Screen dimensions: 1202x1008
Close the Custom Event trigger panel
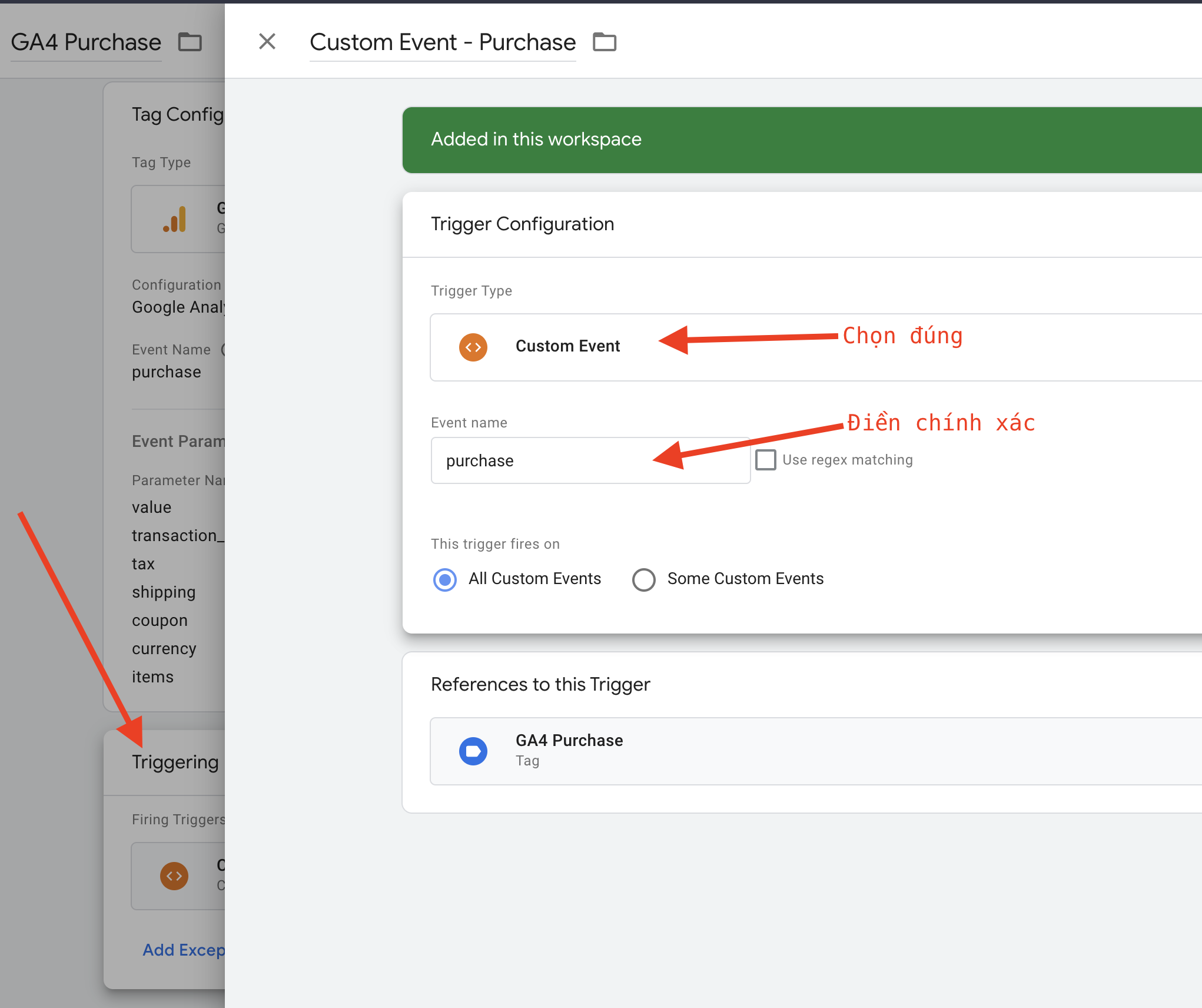[267, 42]
